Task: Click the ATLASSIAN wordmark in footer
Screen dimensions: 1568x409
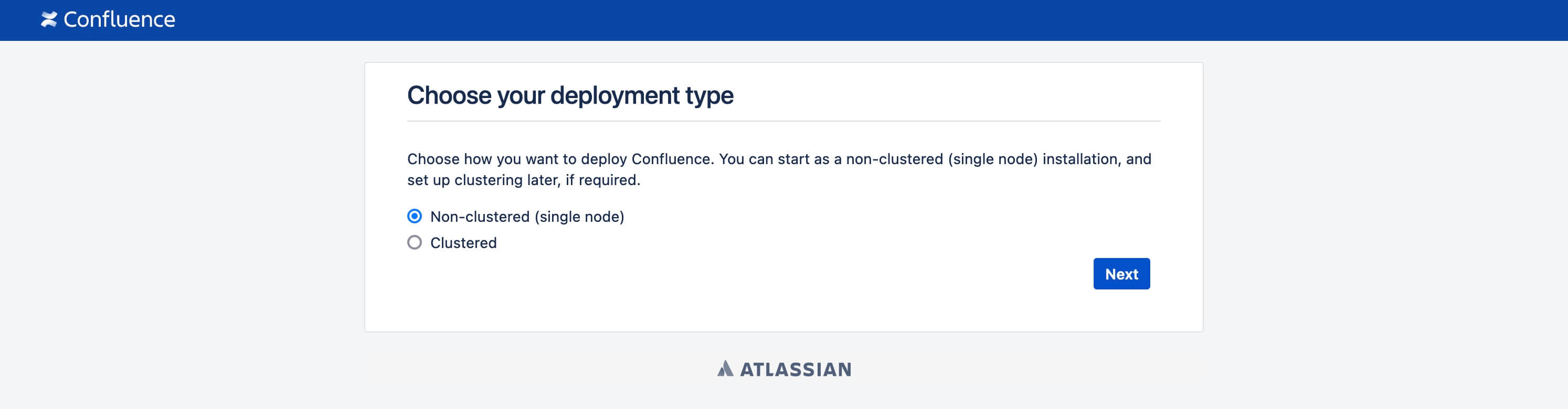Action: [x=796, y=370]
